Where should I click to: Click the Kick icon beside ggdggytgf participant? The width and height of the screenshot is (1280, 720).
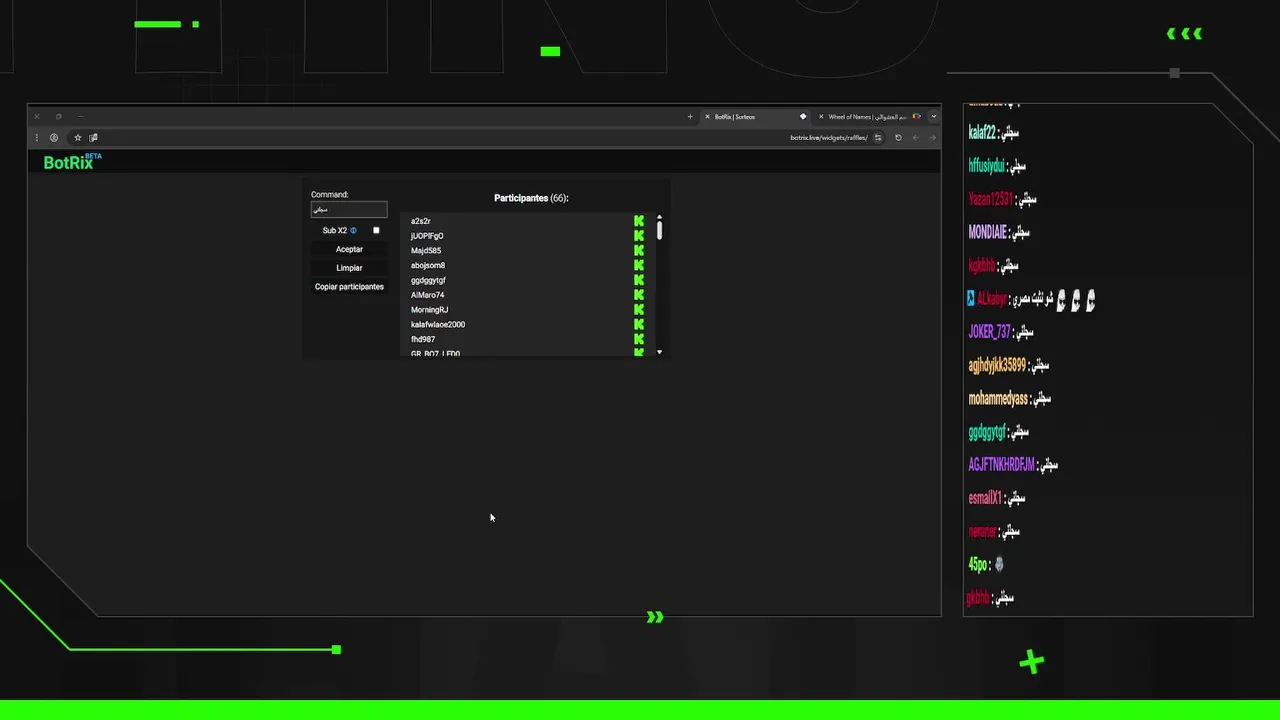pyautogui.click(x=639, y=280)
